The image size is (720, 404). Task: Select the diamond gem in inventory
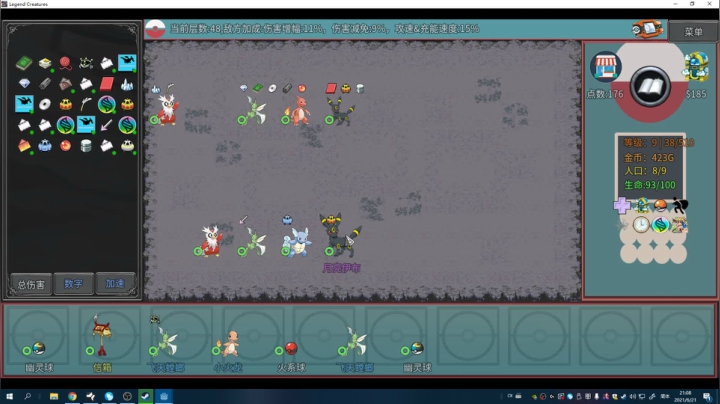[x=24, y=83]
